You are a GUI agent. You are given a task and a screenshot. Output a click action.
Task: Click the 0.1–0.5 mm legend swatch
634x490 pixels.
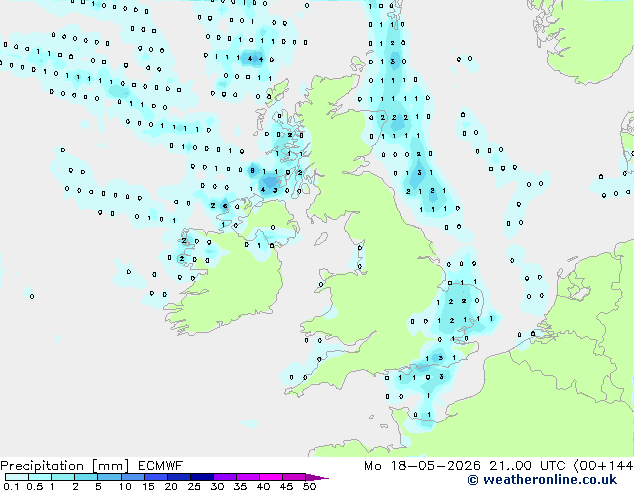pyautogui.click(x=17, y=477)
